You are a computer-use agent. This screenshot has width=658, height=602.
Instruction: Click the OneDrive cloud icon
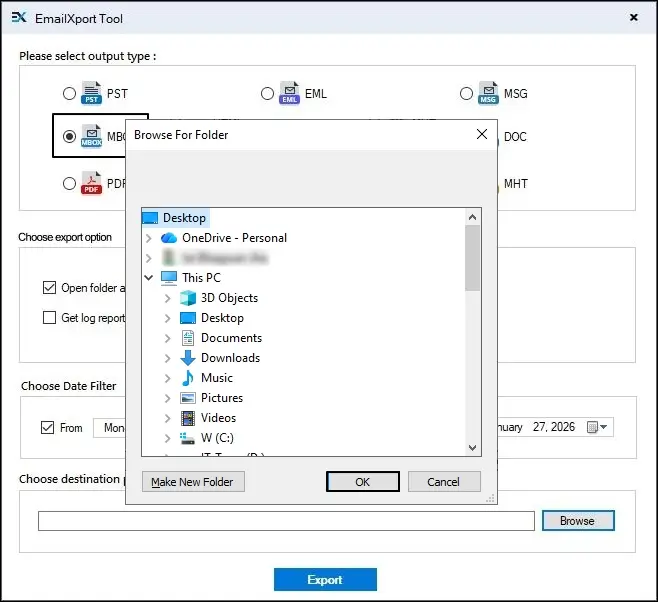[x=169, y=238]
